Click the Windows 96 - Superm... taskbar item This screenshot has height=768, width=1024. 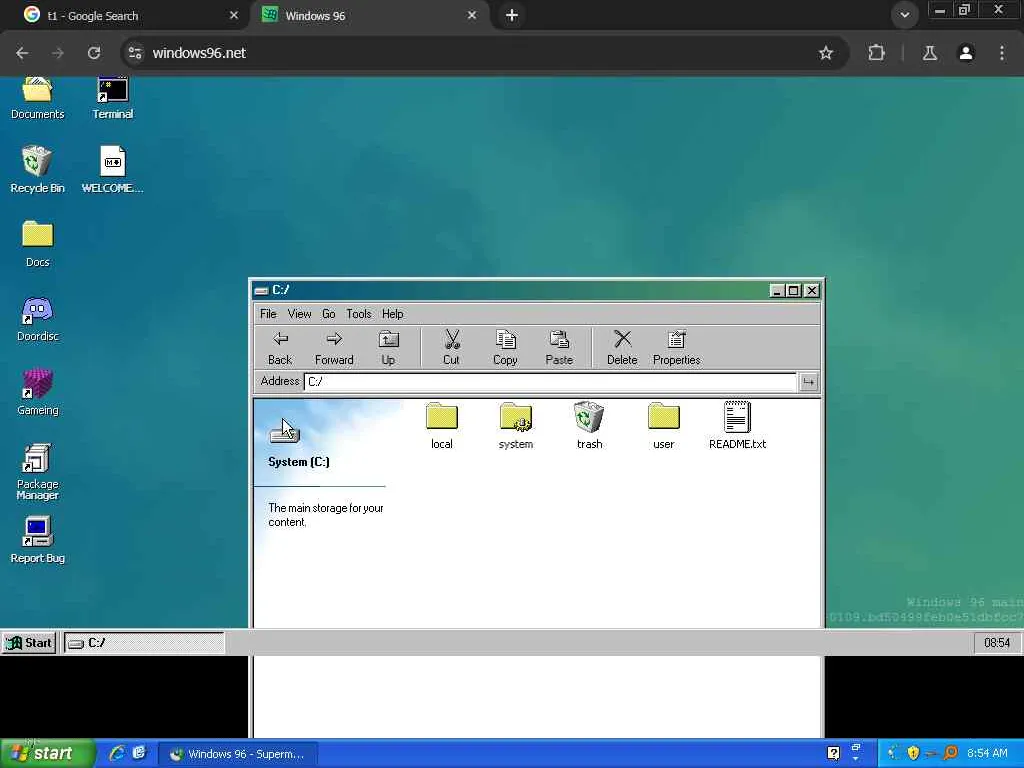[239, 754]
